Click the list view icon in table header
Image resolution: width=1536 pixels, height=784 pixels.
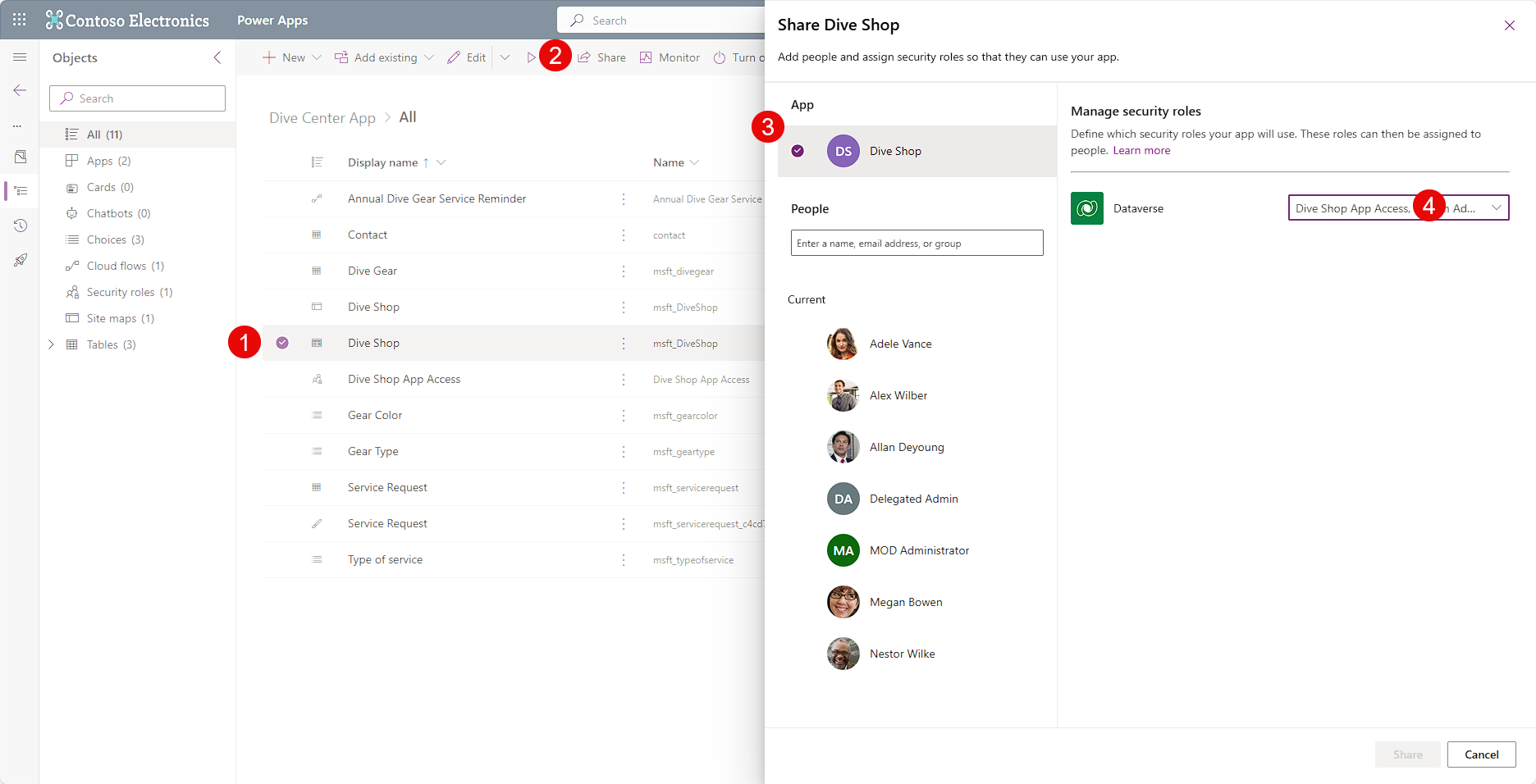pos(317,162)
